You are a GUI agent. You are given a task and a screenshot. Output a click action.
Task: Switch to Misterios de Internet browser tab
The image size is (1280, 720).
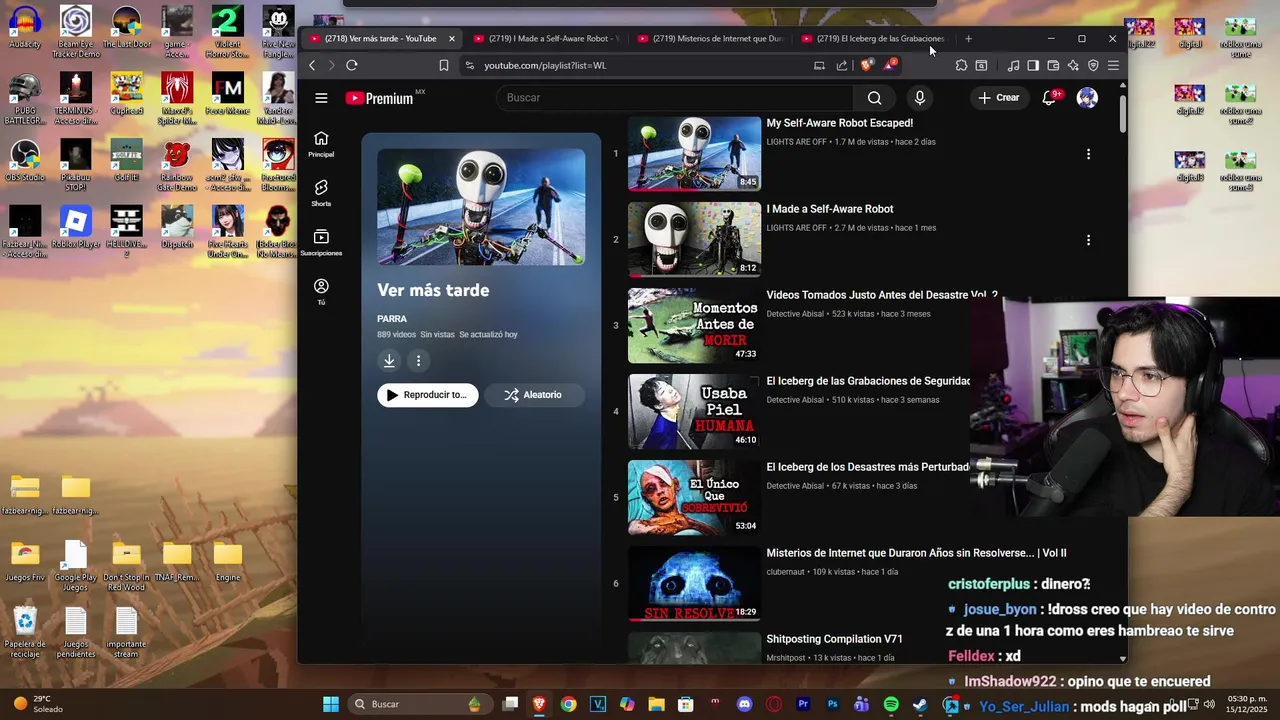tap(710, 38)
